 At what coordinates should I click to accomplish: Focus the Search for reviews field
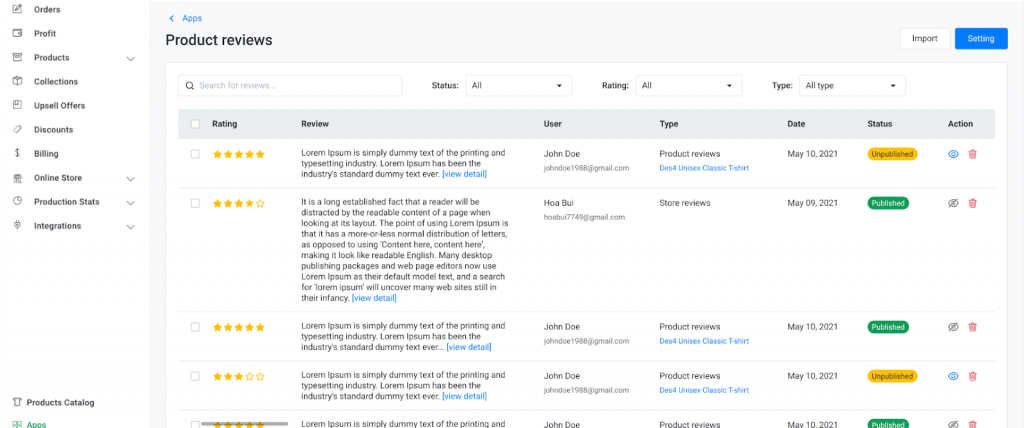(x=290, y=86)
